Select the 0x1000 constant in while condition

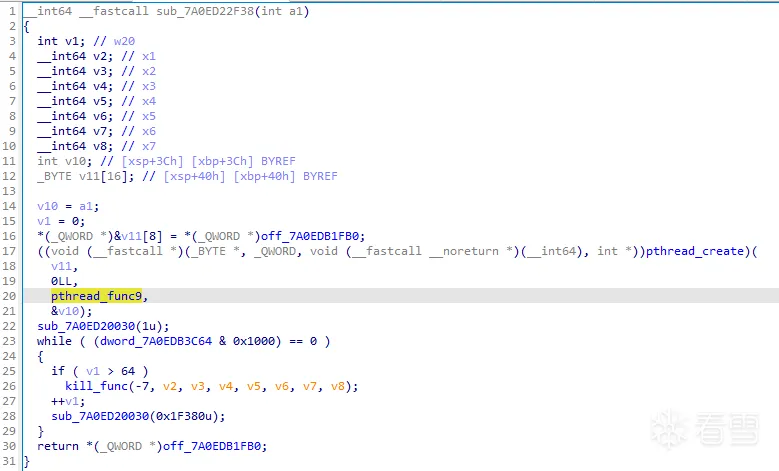pos(254,341)
